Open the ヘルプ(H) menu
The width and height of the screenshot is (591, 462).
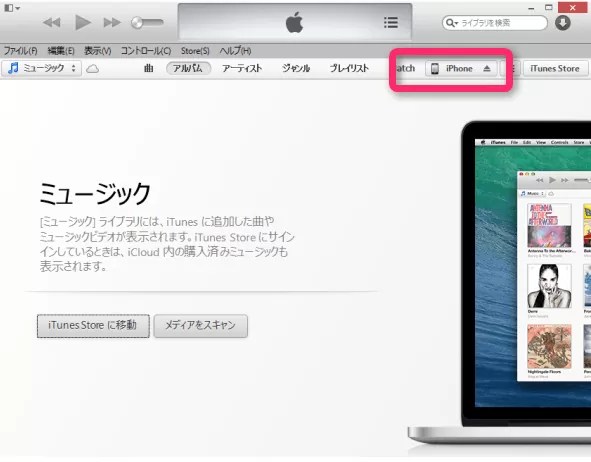(235, 50)
